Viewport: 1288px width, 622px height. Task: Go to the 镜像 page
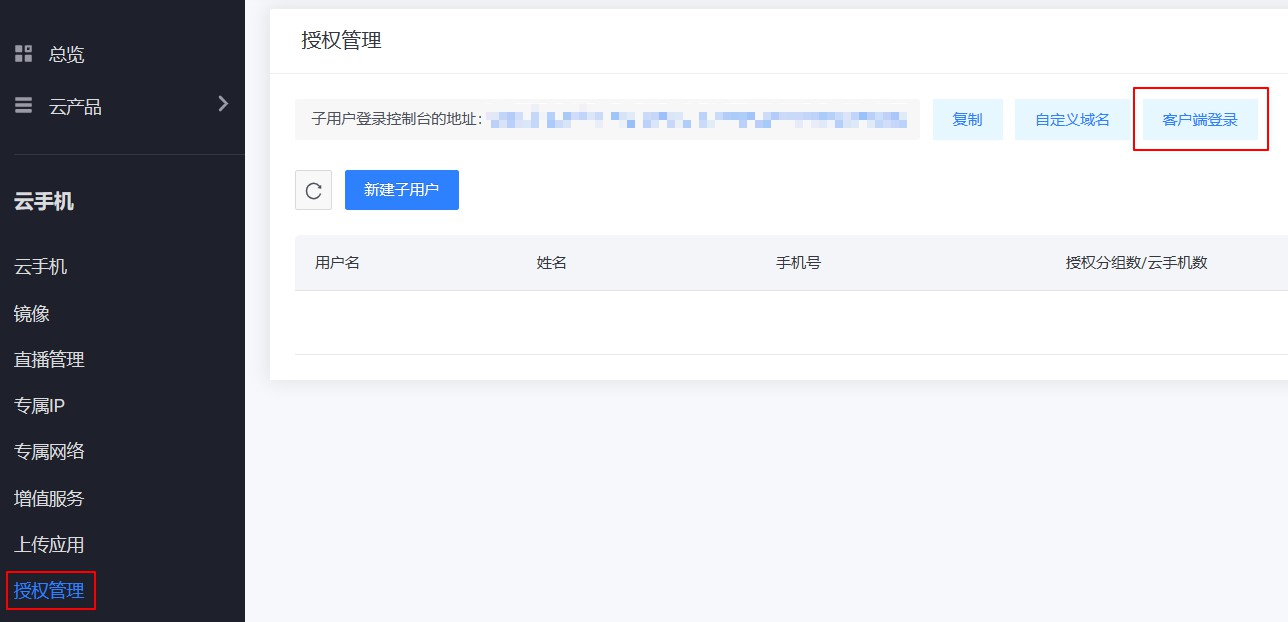pos(32,314)
